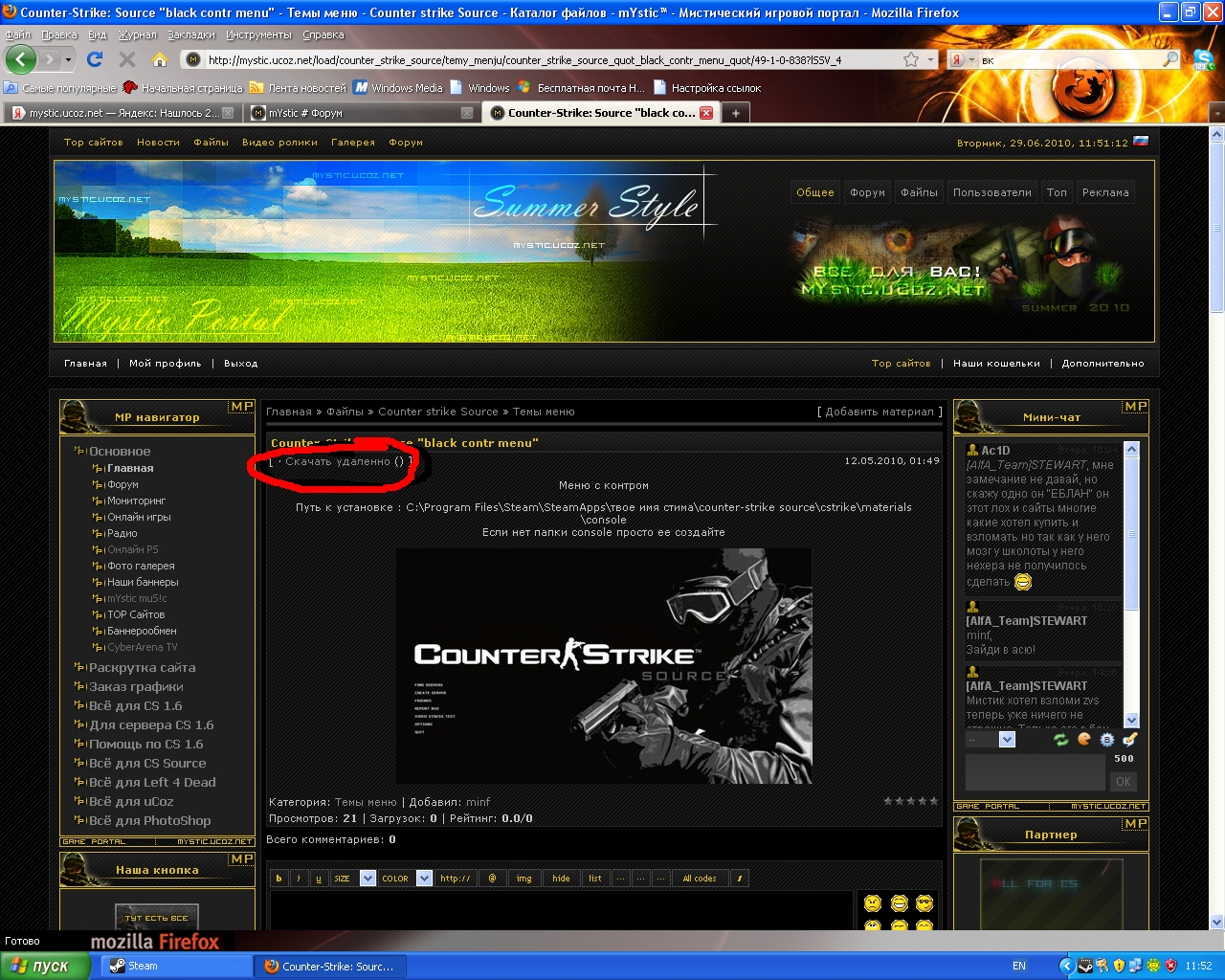1225x980 pixels.
Task: Bookmark this page with the star icon
Action: coord(911,59)
